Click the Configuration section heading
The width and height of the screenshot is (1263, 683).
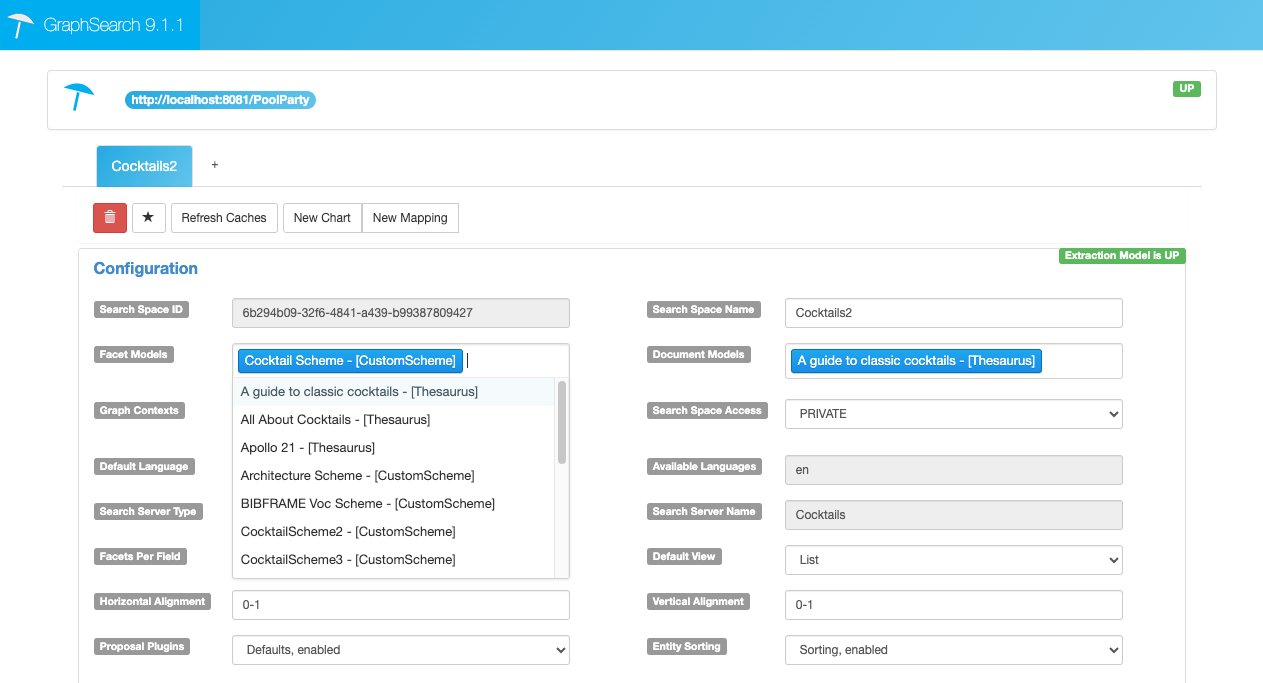click(x=146, y=268)
